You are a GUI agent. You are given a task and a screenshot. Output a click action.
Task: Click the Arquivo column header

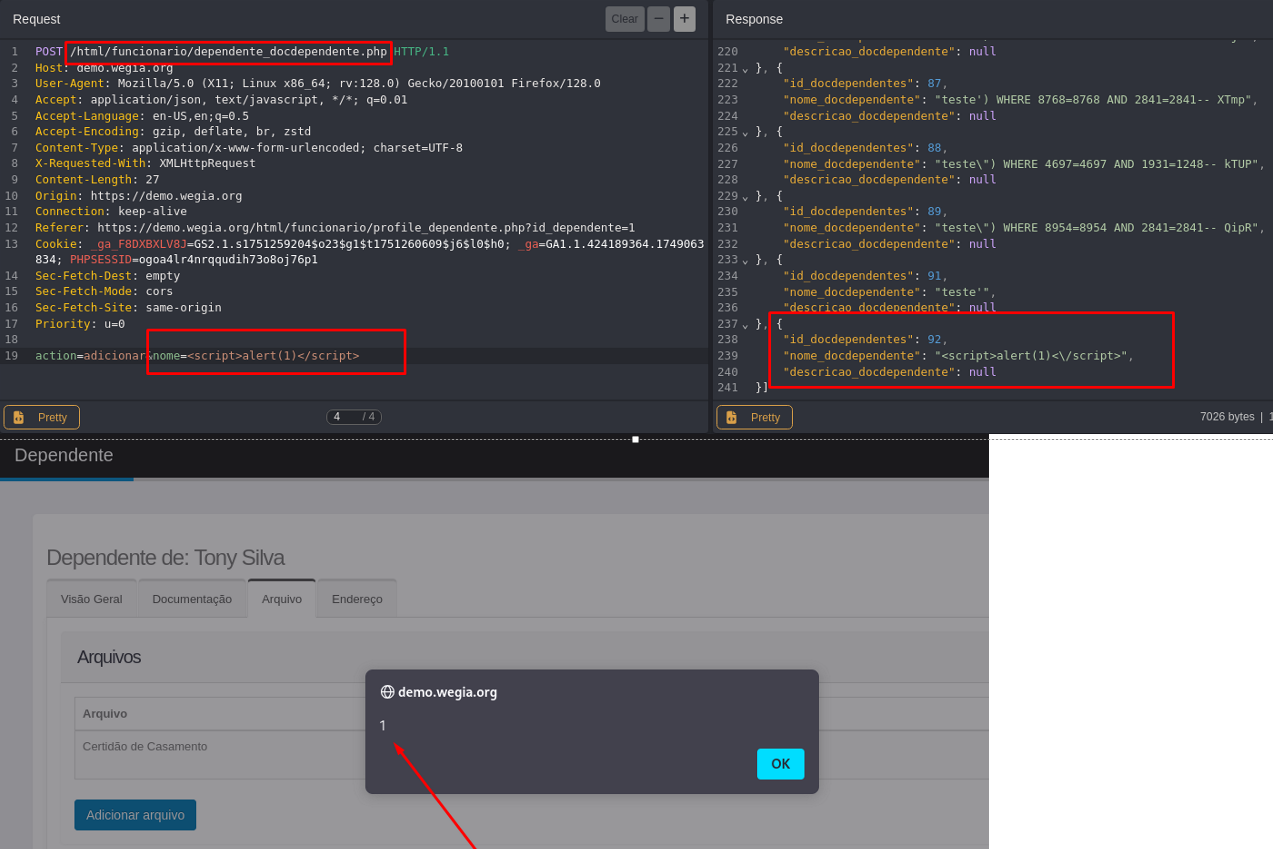(105, 714)
